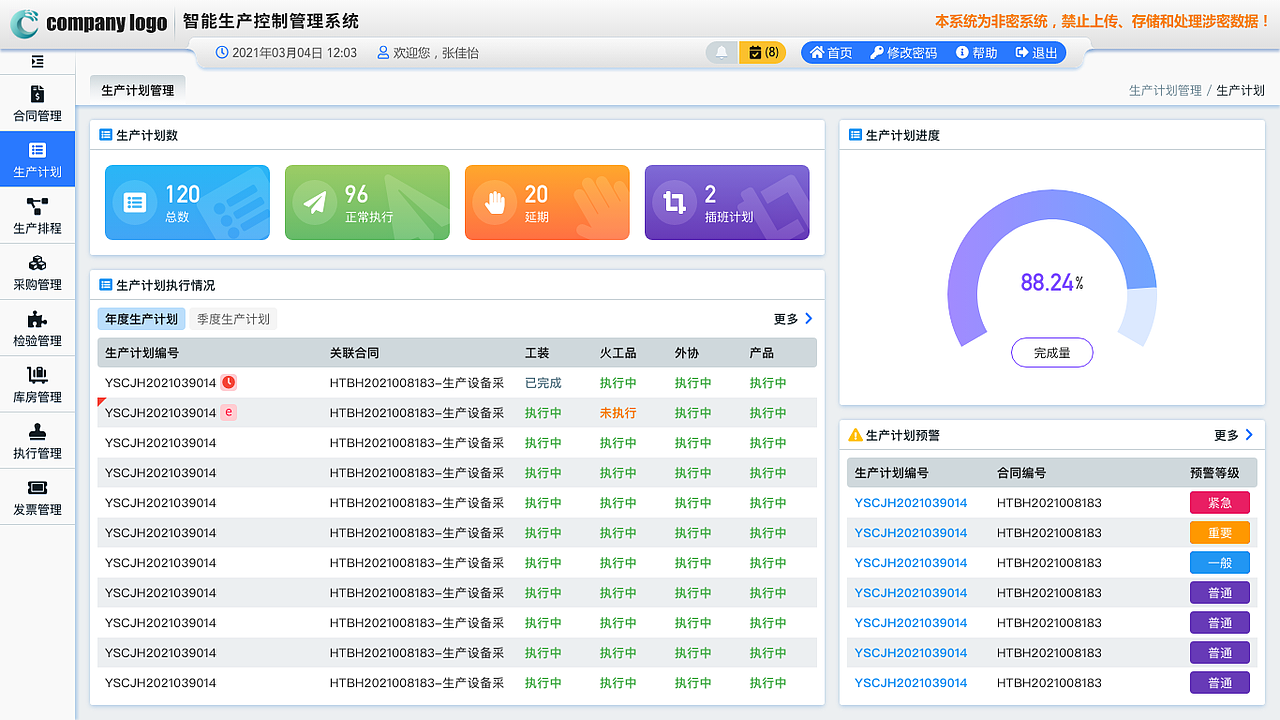Image resolution: width=1280 pixels, height=720 pixels.
Task: Click the notification bell icon
Action: pos(721,52)
